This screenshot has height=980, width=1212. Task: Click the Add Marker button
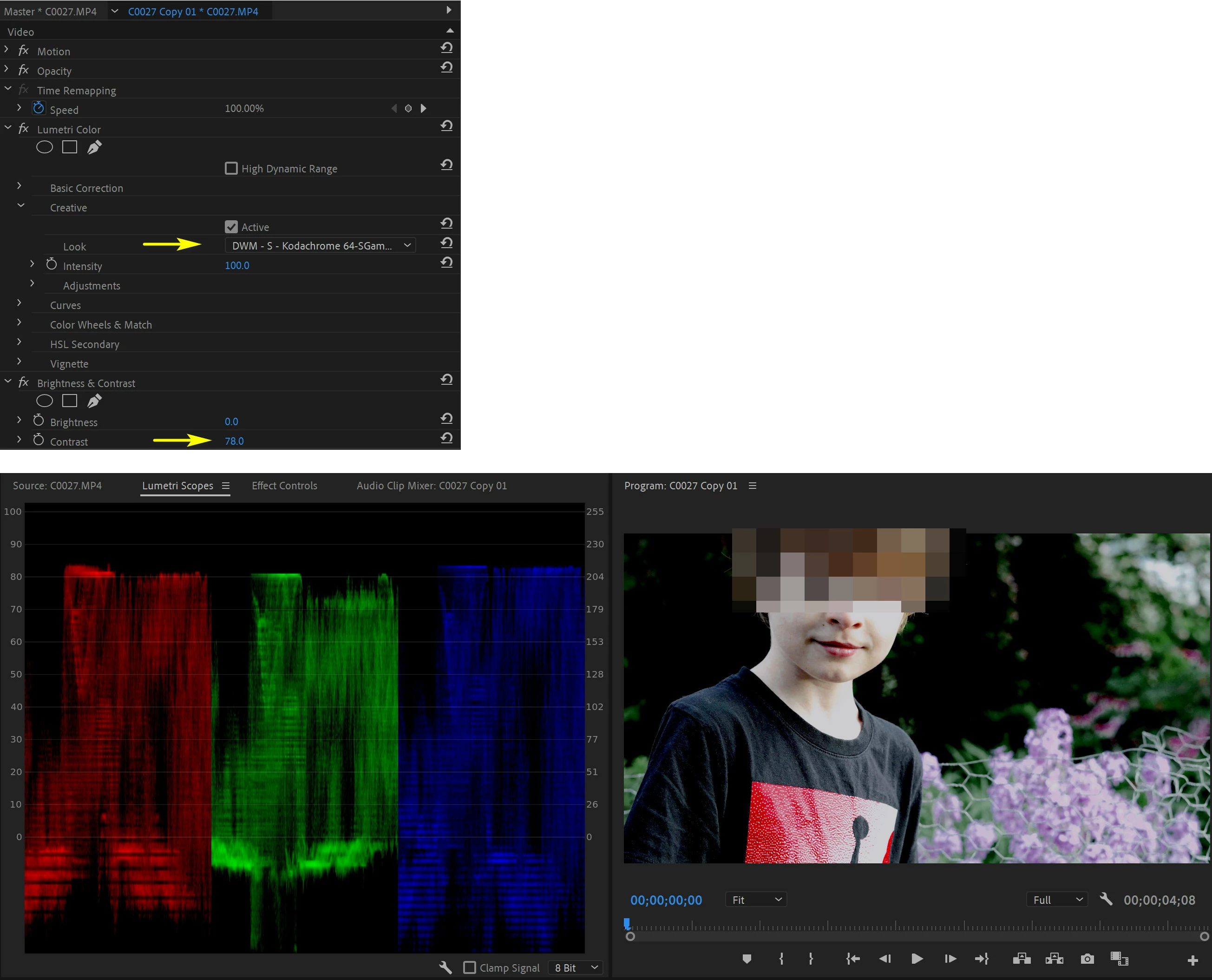pyautogui.click(x=747, y=959)
